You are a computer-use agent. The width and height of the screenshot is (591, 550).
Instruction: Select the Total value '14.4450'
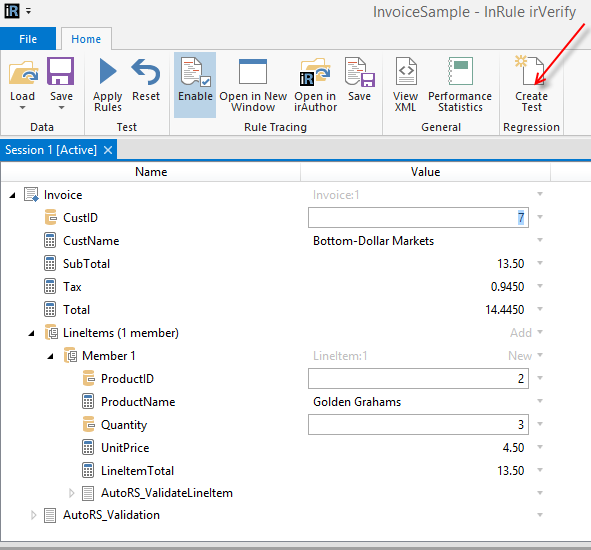(x=505, y=310)
